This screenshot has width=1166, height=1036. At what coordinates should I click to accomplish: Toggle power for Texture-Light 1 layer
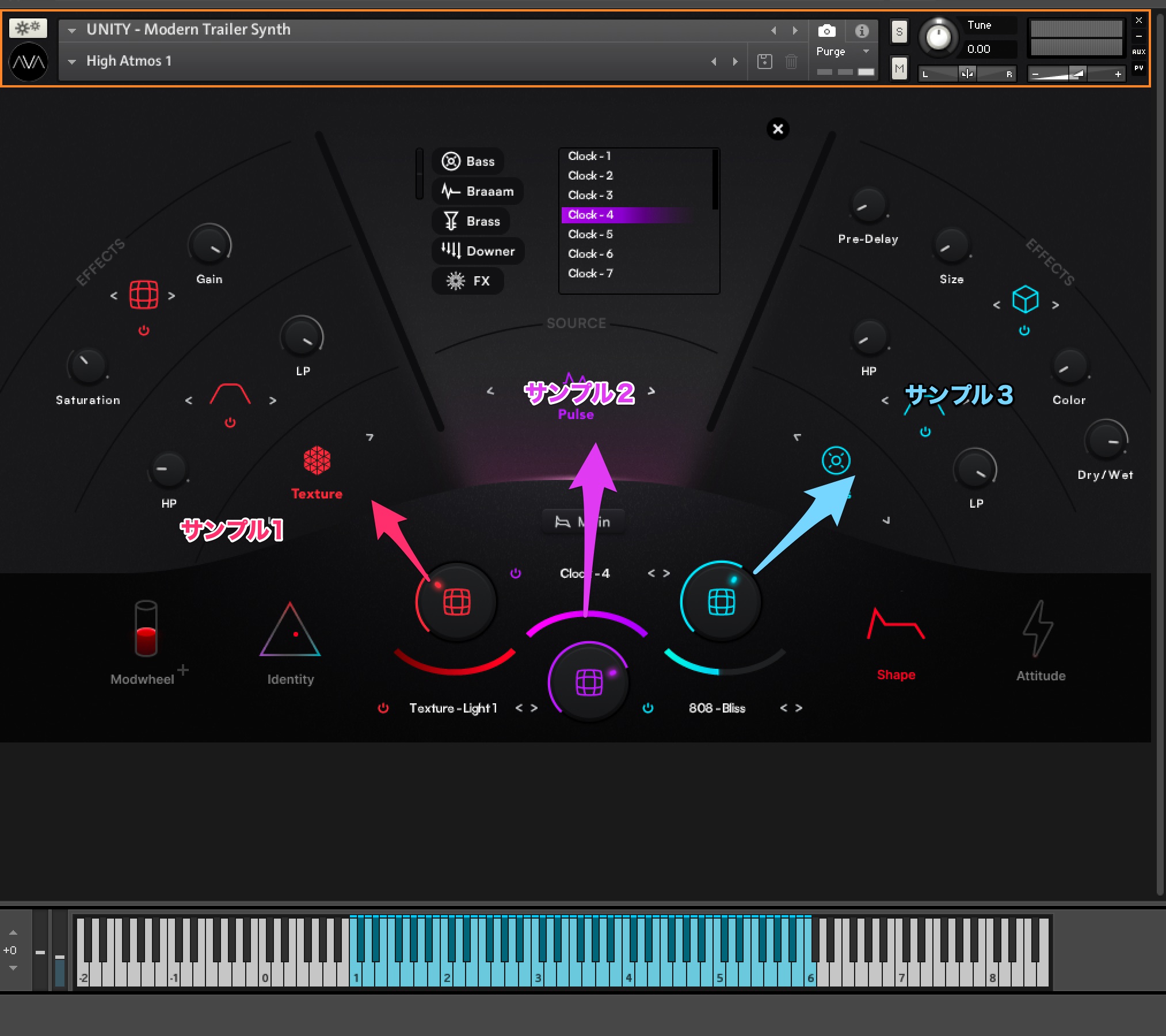point(383,709)
